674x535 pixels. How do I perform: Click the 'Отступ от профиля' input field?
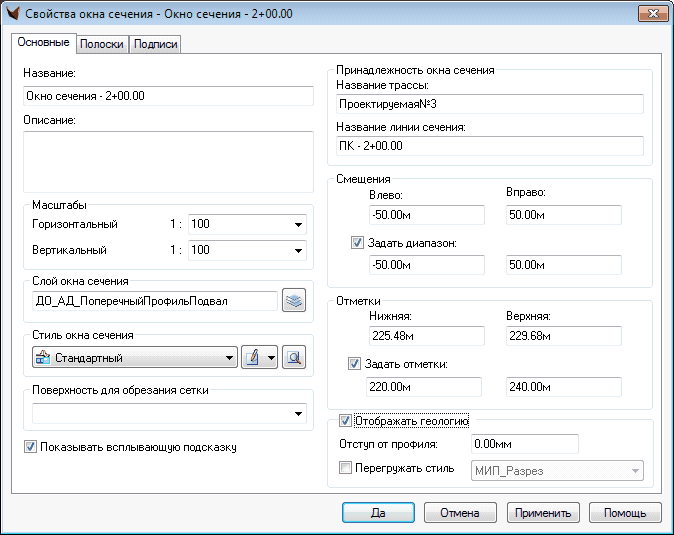[x=523, y=444]
